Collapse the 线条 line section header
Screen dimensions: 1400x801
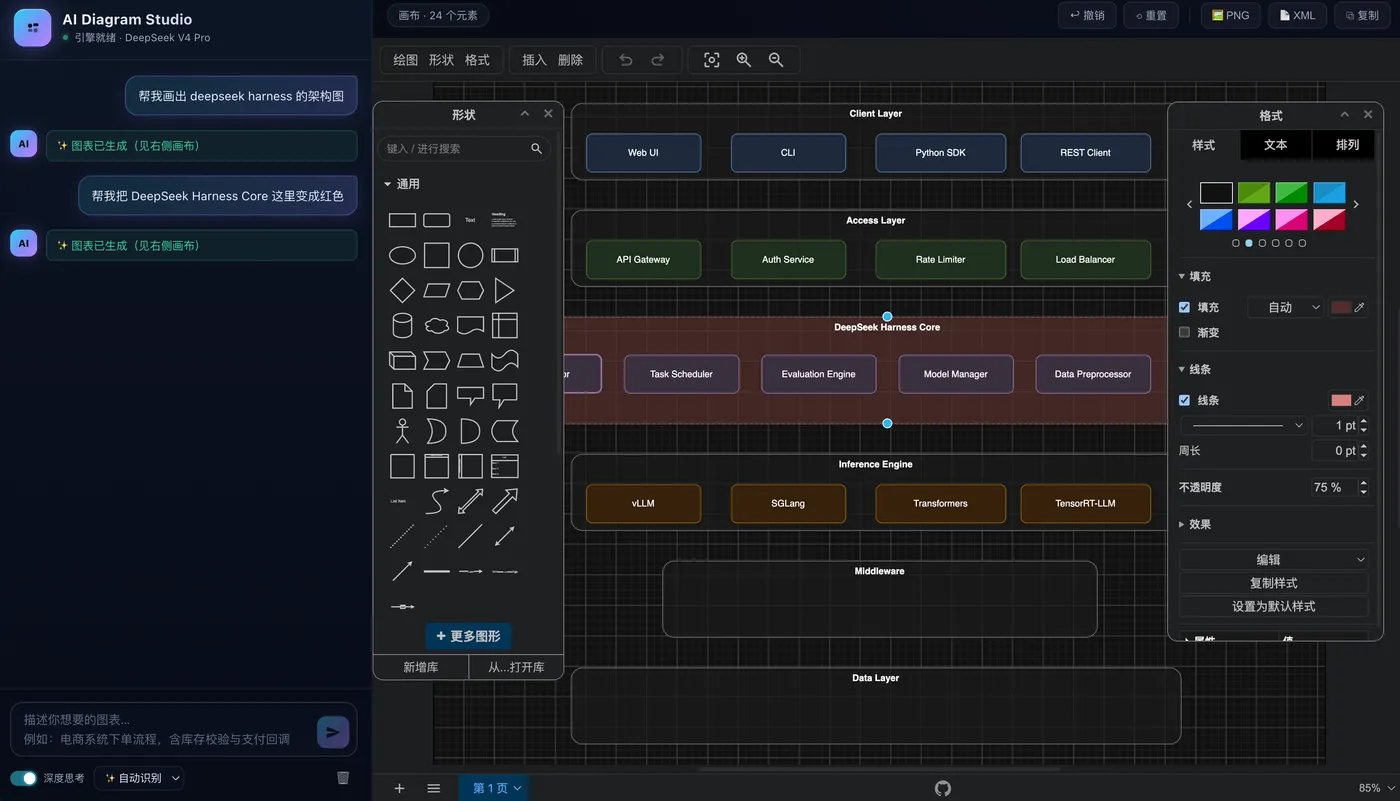click(x=1195, y=369)
